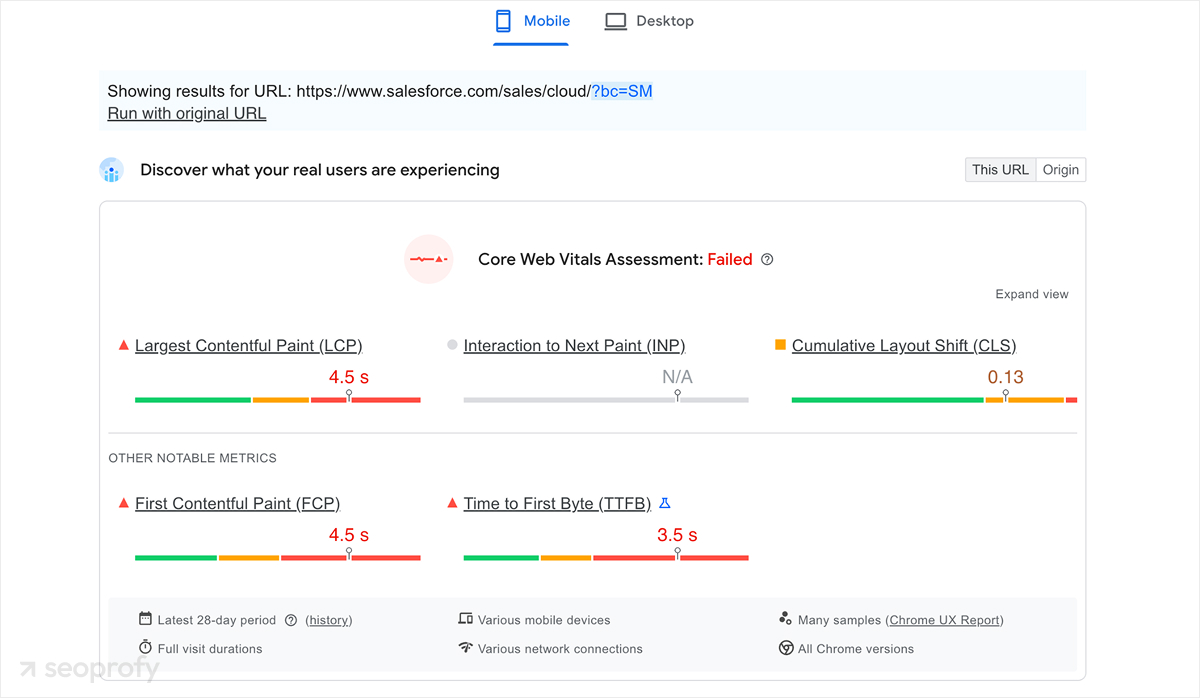1200x698 pixels.
Task: Open Cumulative Layout Shift (CLS) link
Action: [x=904, y=346]
